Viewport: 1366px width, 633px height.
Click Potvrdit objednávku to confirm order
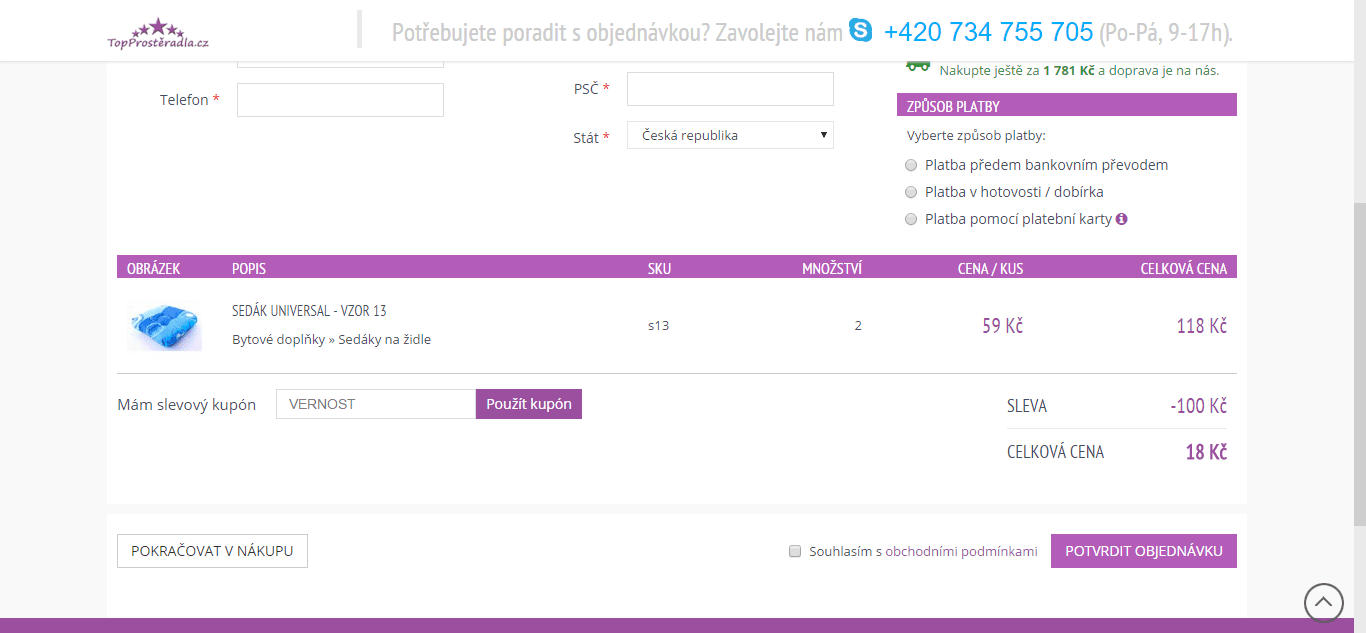pyautogui.click(x=1143, y=551)
